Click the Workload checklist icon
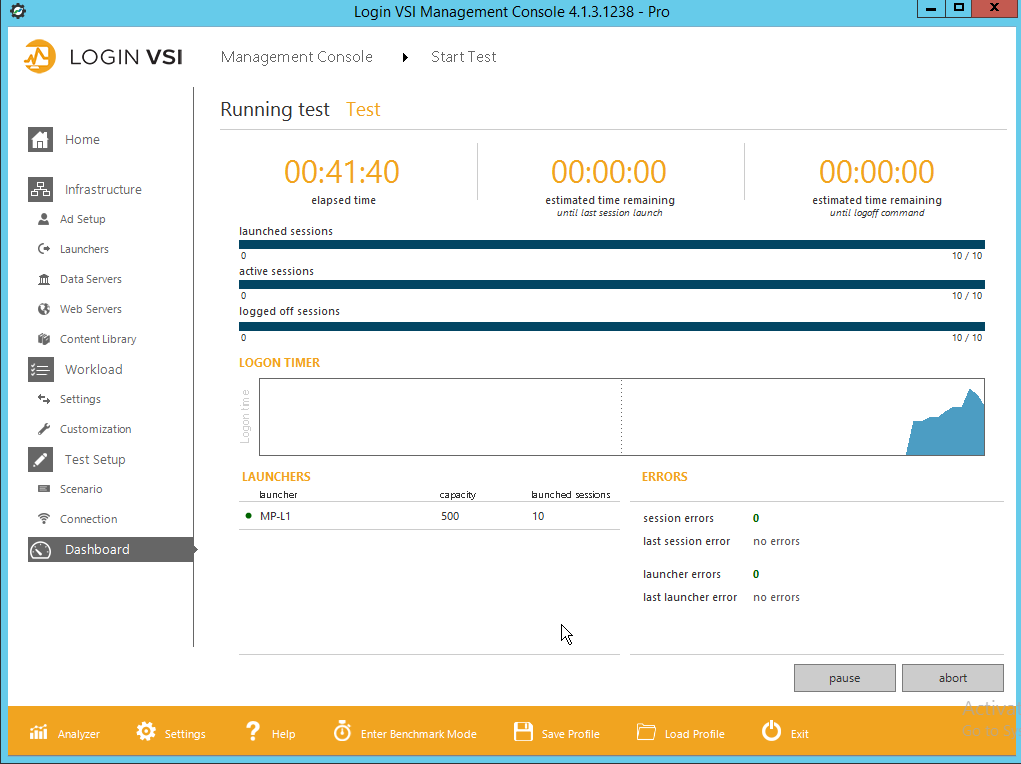The image size is (1021, 764). click(x=40, y=369)
